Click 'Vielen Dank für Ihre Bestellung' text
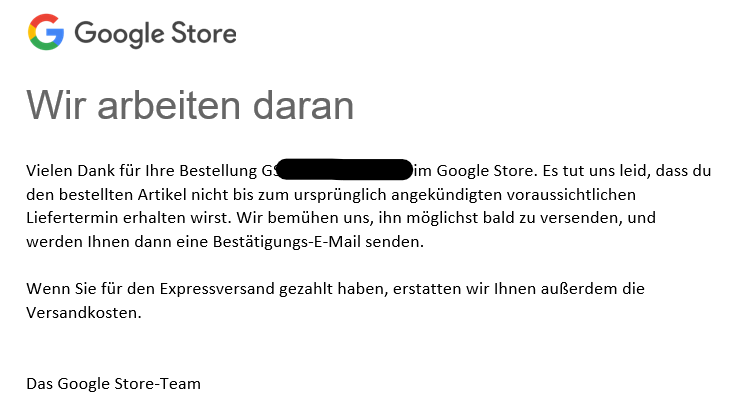Viewport: 737px width, 407px height. (141, 171)
